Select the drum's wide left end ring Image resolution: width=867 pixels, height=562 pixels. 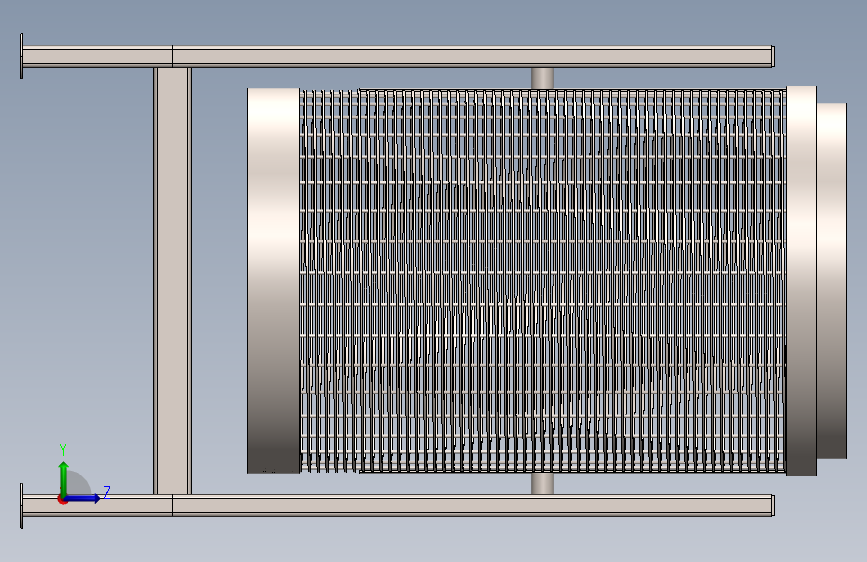[273, 280]
